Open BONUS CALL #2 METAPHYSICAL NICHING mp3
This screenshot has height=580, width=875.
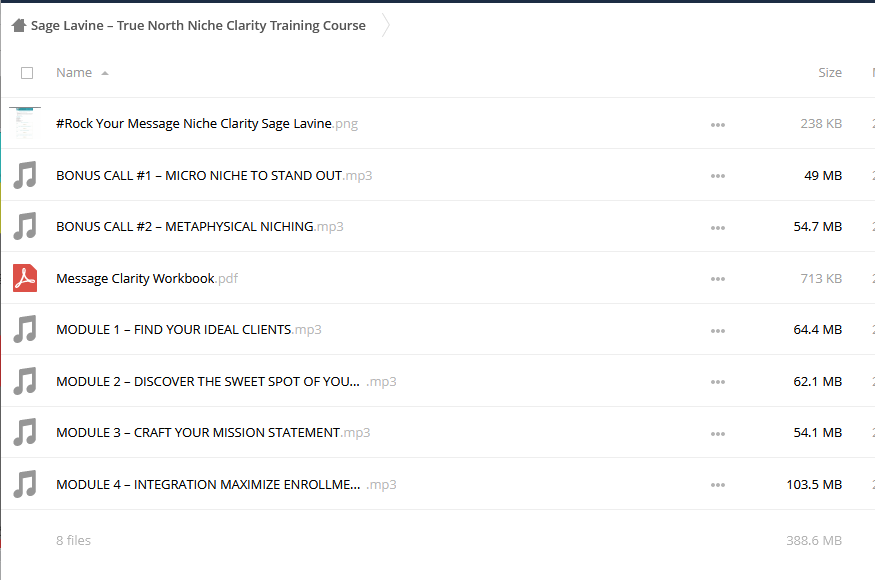click(200, 226)
